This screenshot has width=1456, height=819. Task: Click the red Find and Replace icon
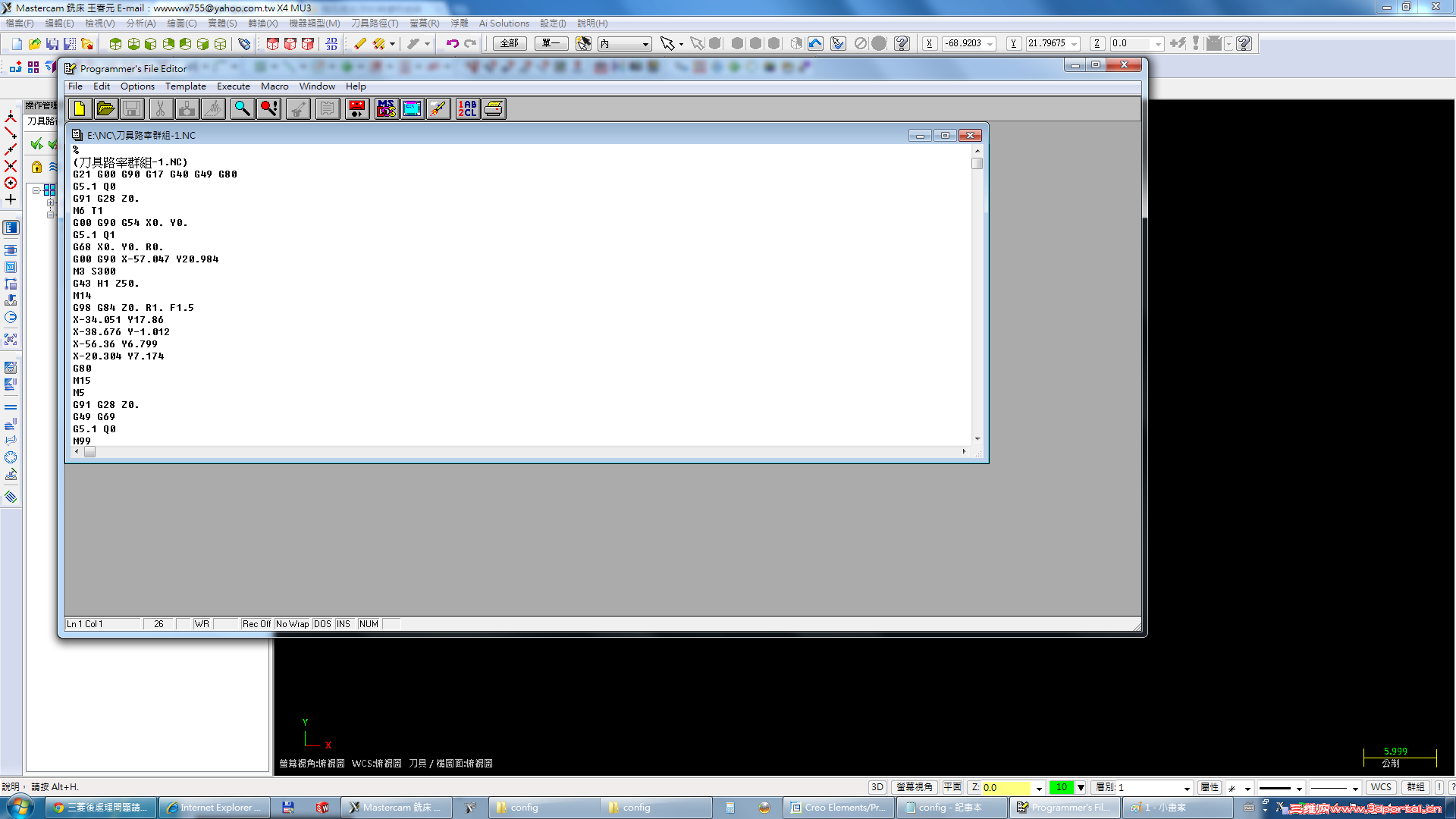pyautogui.click(x=269, y=109)
